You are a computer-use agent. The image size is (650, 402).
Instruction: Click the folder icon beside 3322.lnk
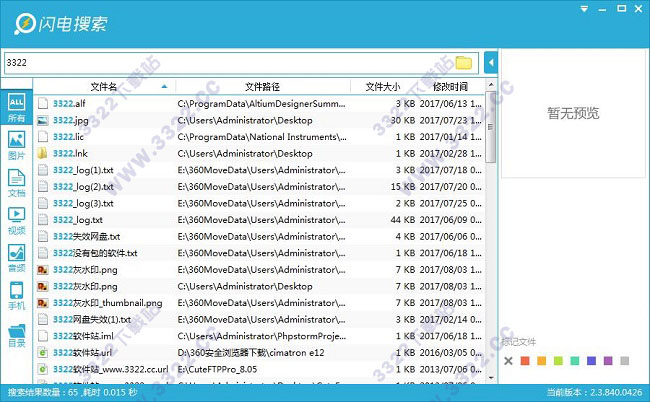tap(42, 153)
